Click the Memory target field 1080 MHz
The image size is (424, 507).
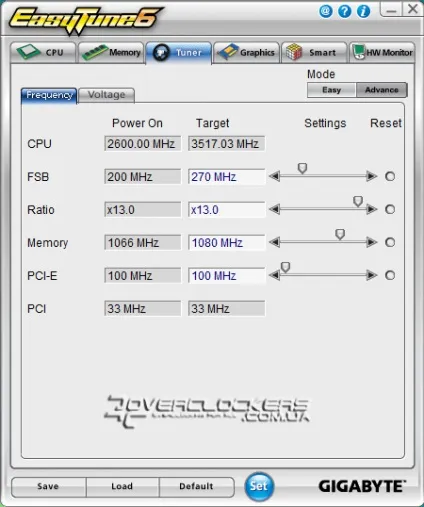click(227, 243)
